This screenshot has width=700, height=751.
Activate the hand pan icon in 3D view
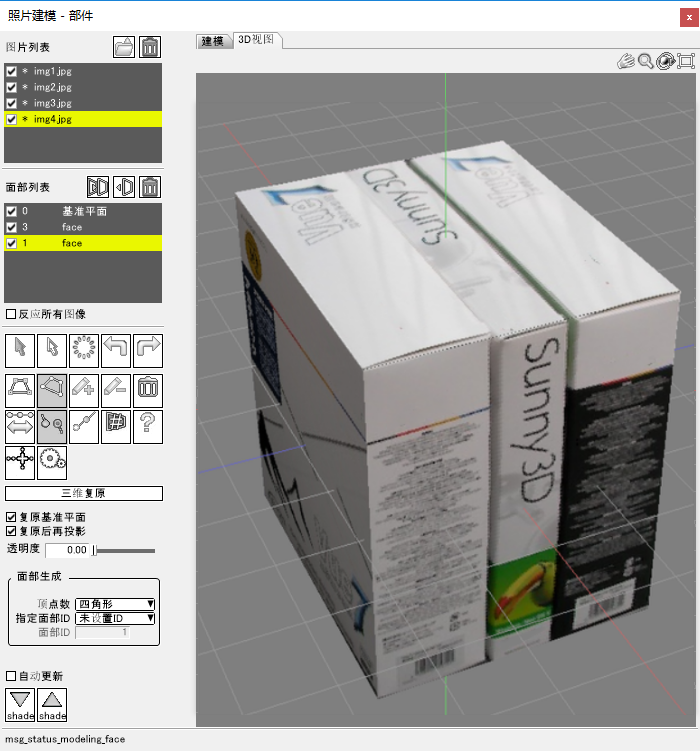626,61
